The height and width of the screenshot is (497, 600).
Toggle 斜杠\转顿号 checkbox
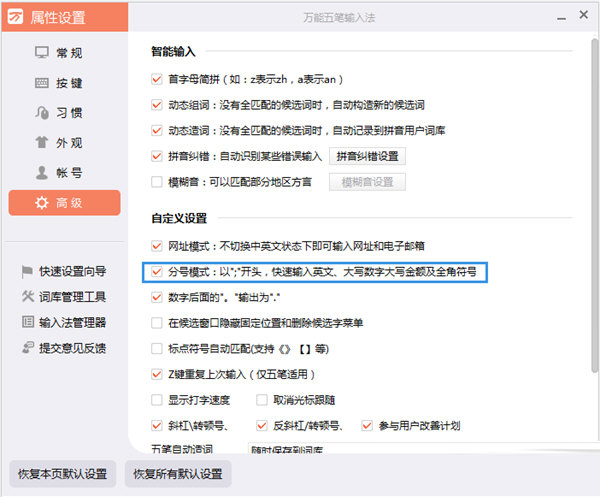point(157,425)
